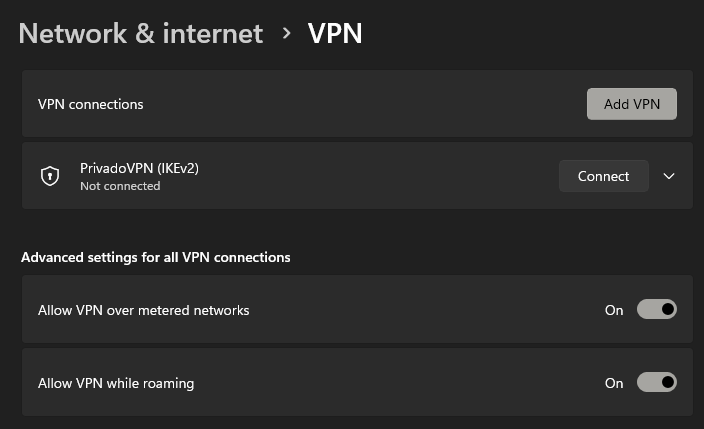This screenshot has height=429, width=704.
Task: Expand PrivadoVPN details with the chevron
Action: coord(669,176)
